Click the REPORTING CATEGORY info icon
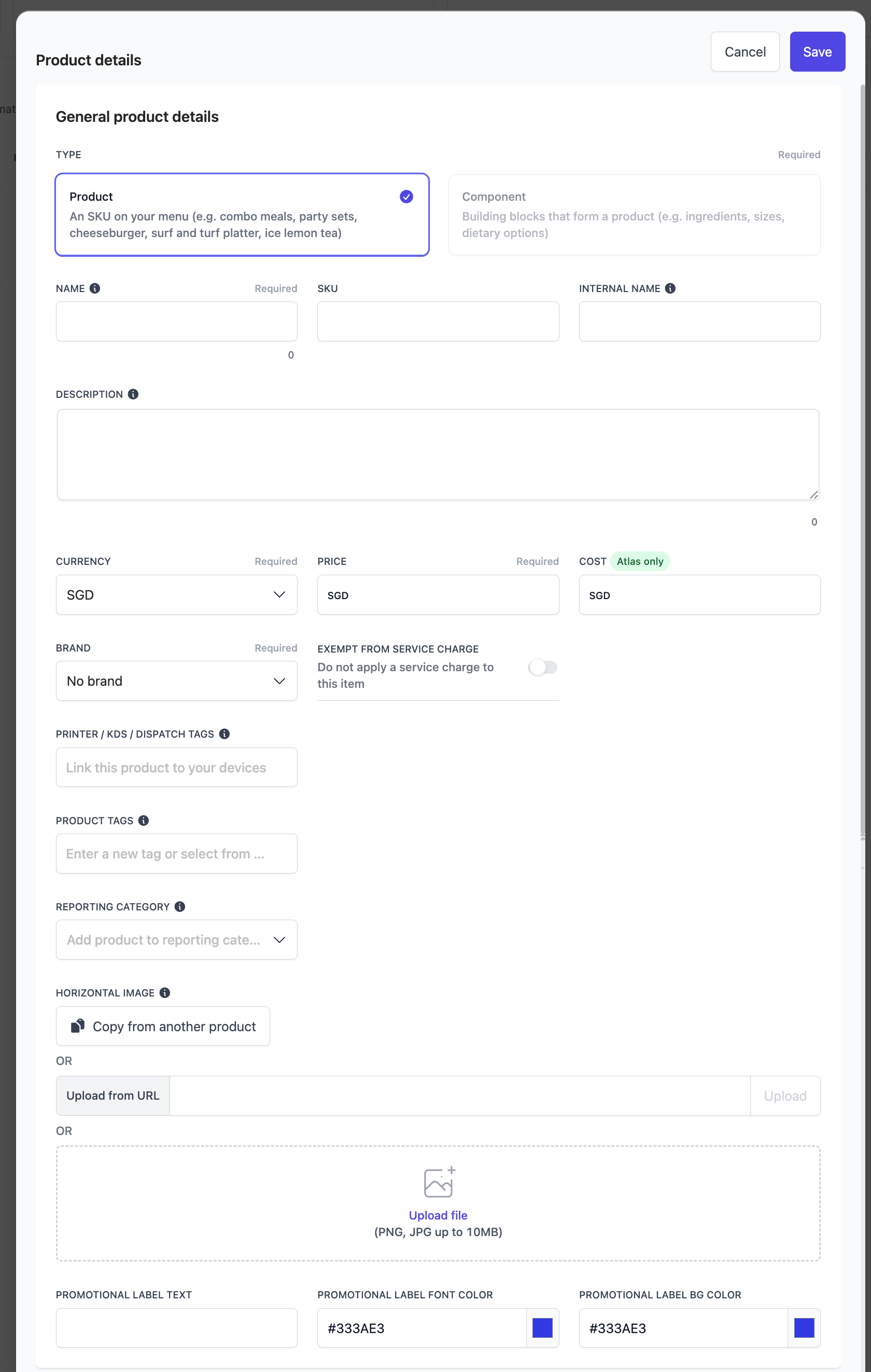This screenshot has width=871, height=1372. (x=179, y=907)
